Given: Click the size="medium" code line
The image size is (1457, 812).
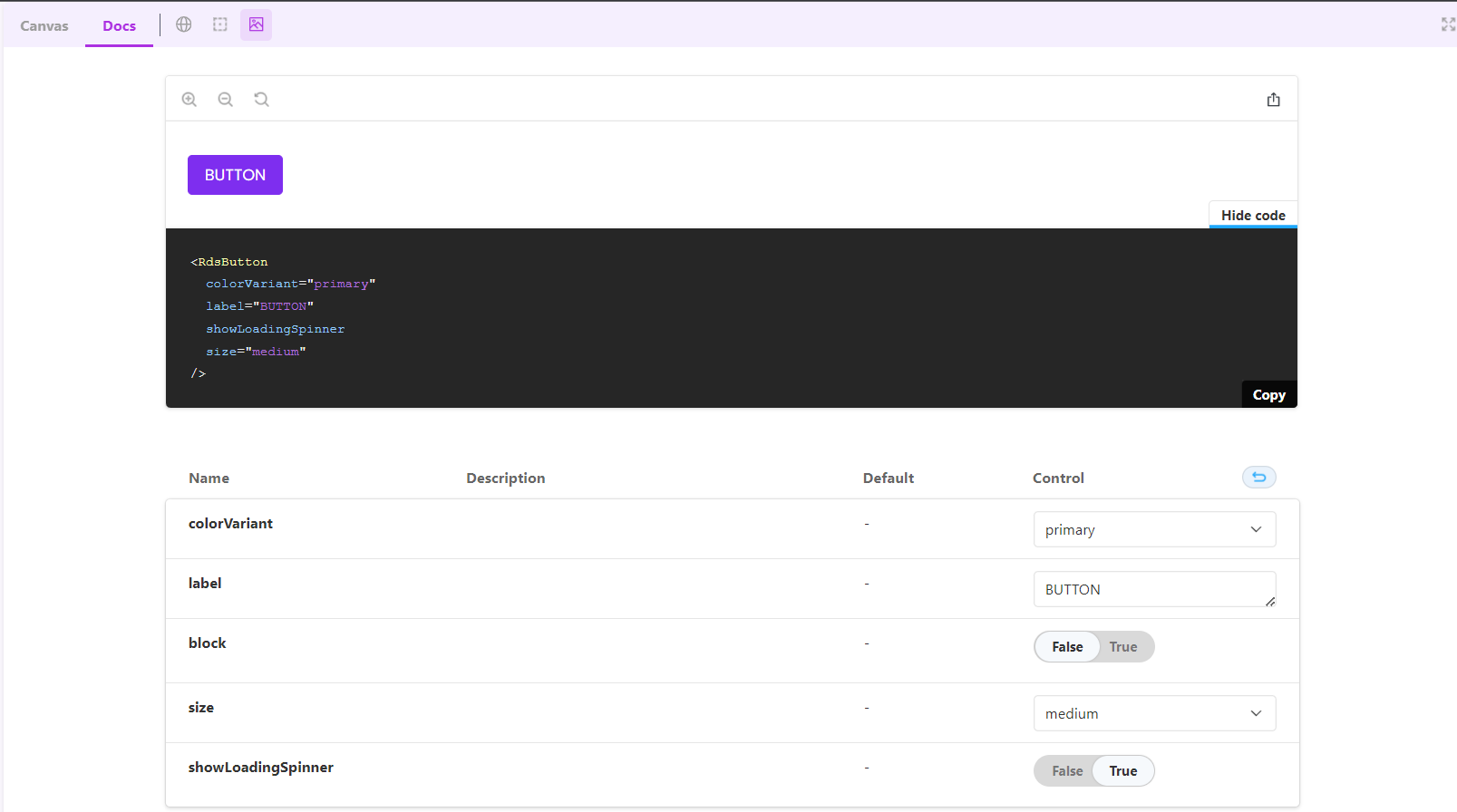Looking at the screenshot, I should (256, 352).
